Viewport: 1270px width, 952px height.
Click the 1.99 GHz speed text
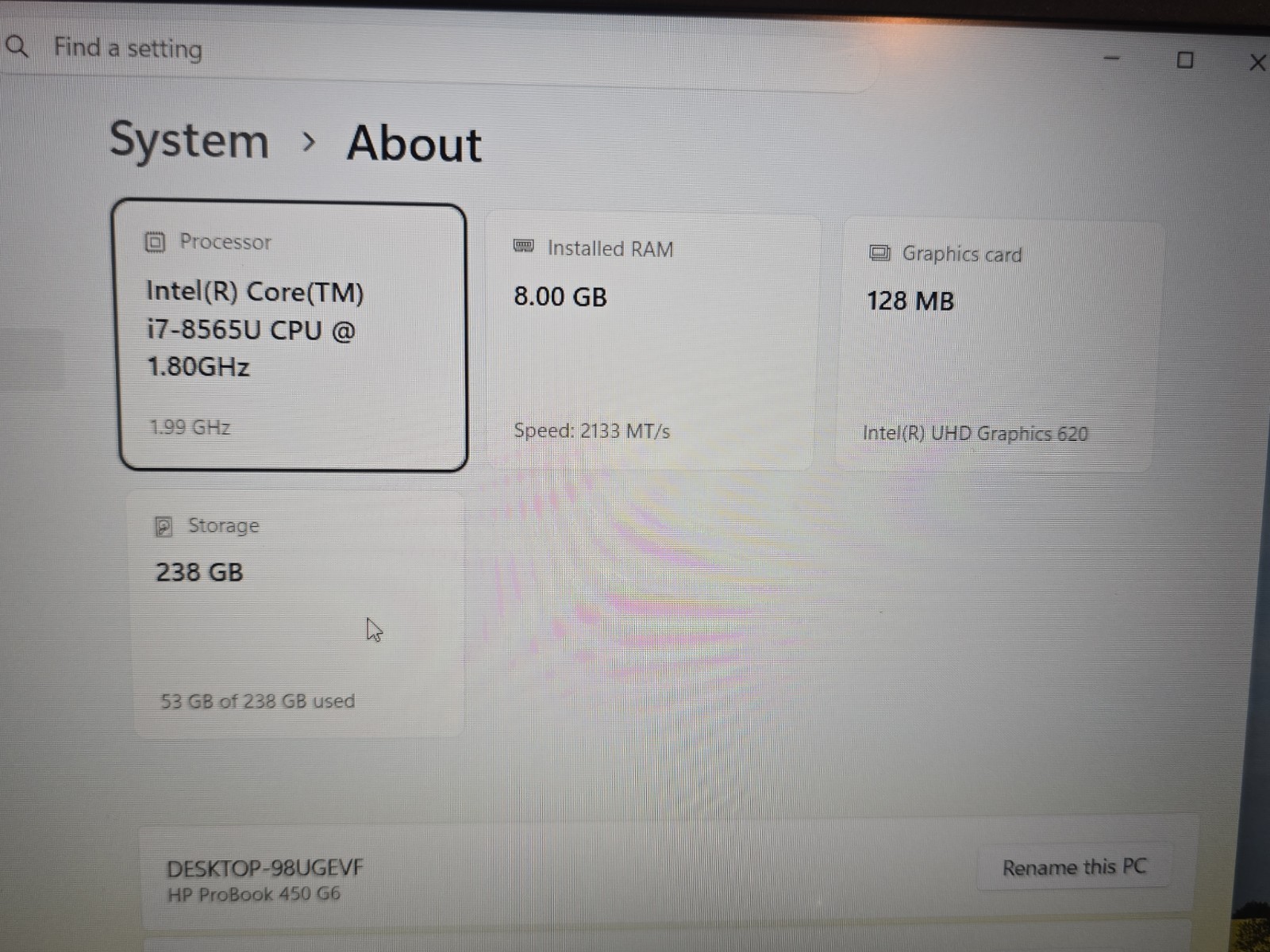click(x=190, y=428)
